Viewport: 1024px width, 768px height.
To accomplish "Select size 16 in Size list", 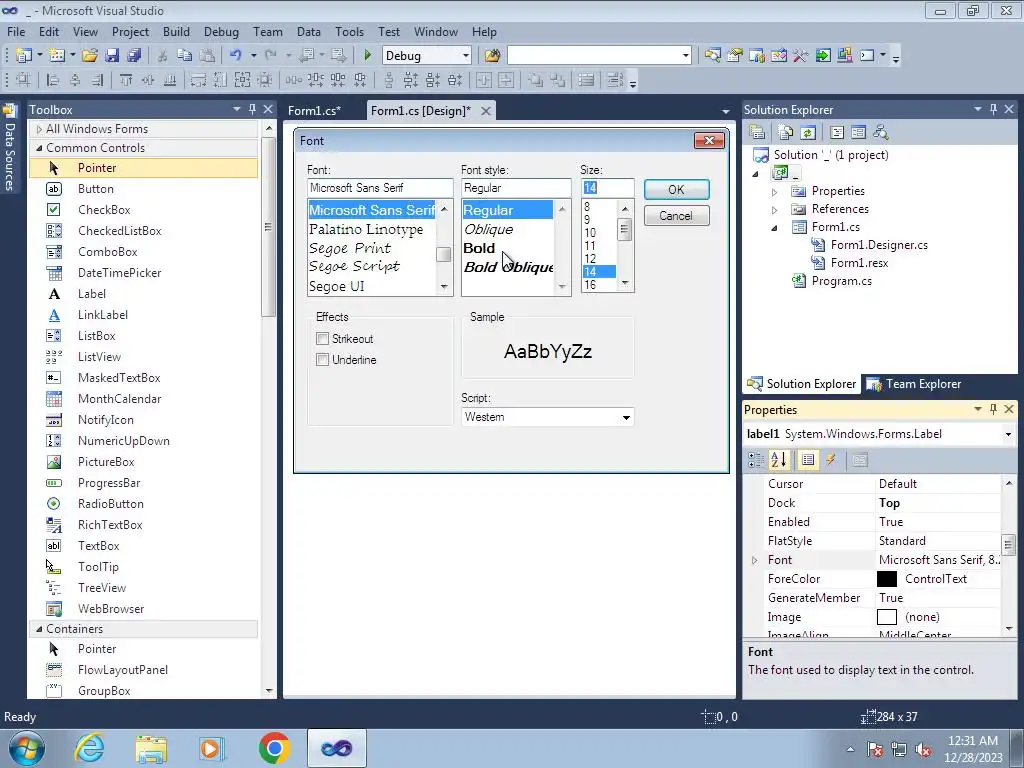I will pos(590,285).
